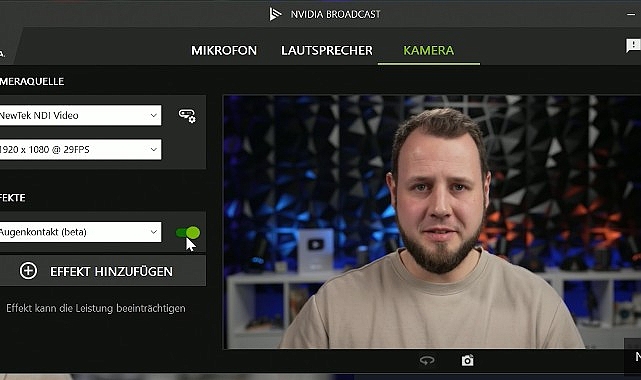Switch to the LAUTSPRECHER tab
This screenshot has width=641, height=380.
coord(327,50)
